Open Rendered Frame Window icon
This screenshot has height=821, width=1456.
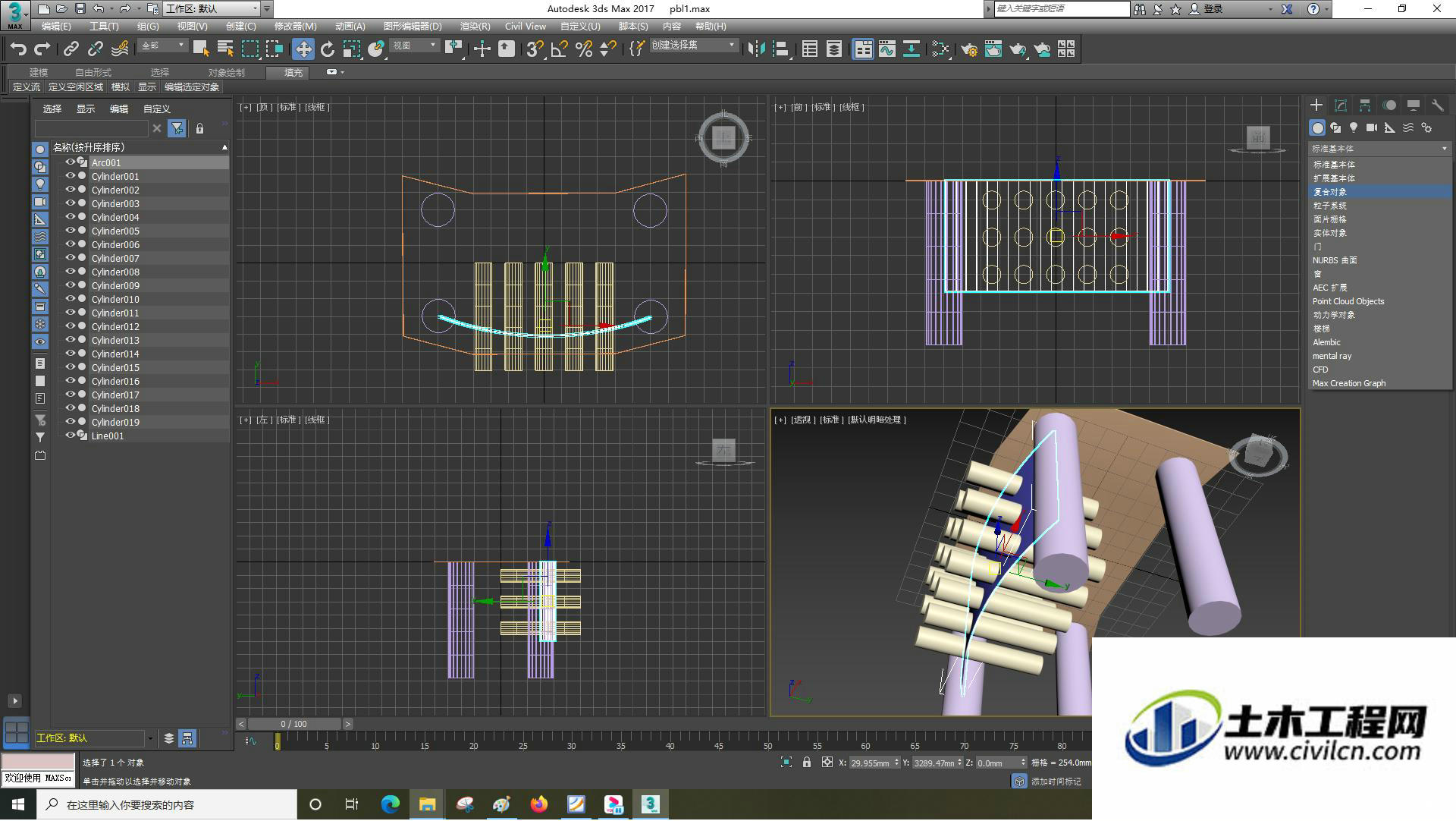point(993,49)
